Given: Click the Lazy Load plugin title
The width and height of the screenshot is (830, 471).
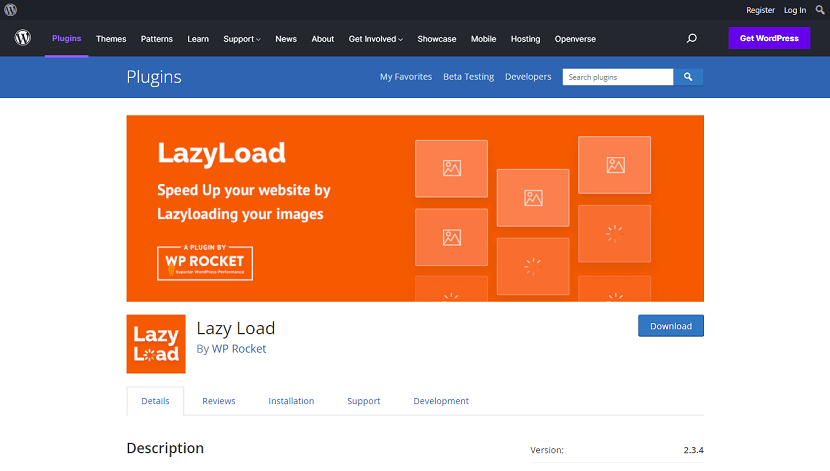Looking at the screenshot, I should coord(236,328).
